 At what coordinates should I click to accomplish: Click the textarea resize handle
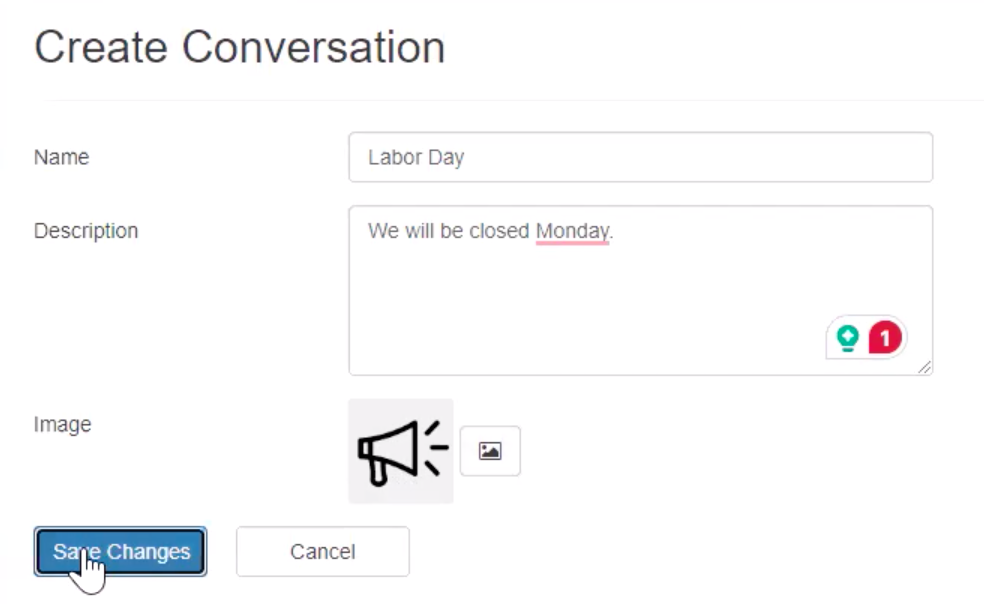926,366
